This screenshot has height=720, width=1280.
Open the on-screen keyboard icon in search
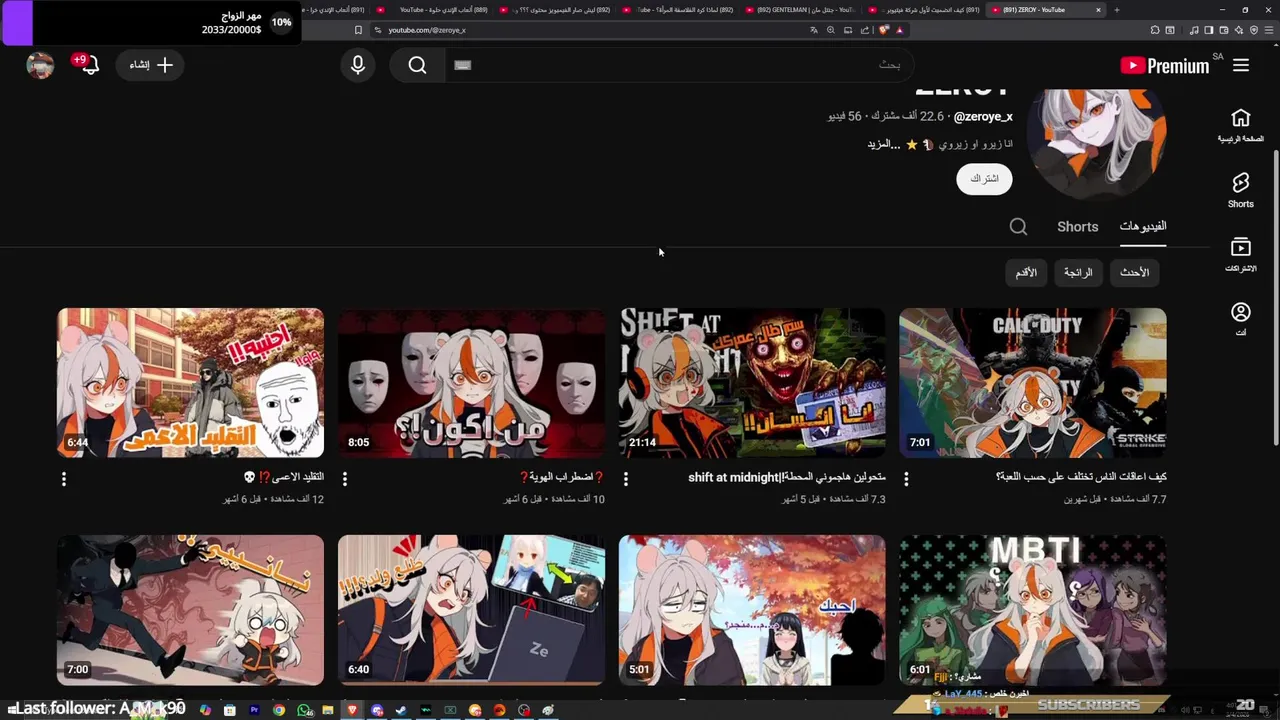(x=462, y=65)
